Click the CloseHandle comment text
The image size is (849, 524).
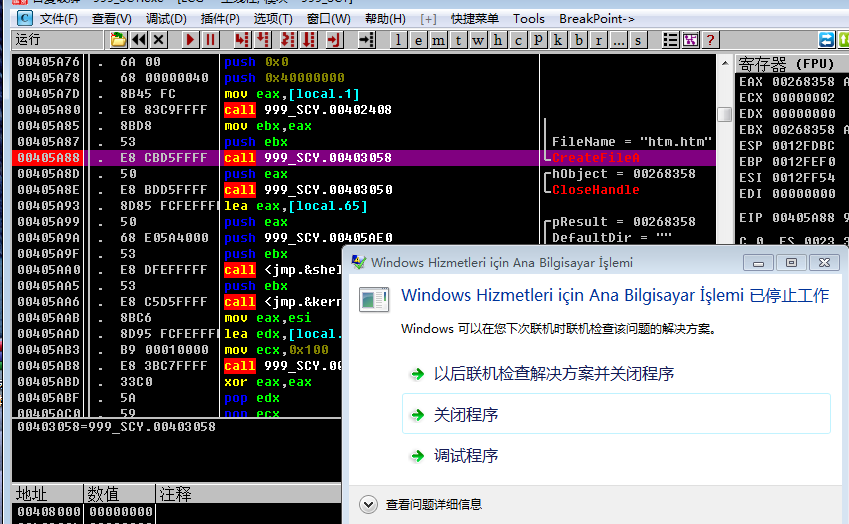click(596, 190)
